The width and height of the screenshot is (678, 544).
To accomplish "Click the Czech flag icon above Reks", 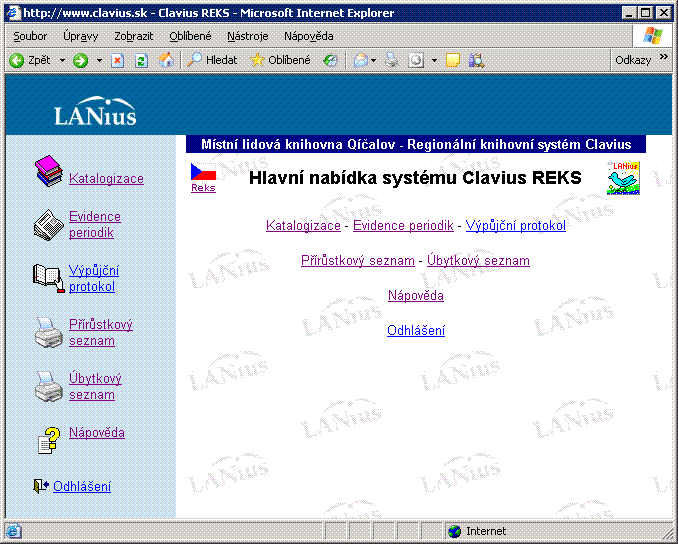I will [x=203, y=172].
